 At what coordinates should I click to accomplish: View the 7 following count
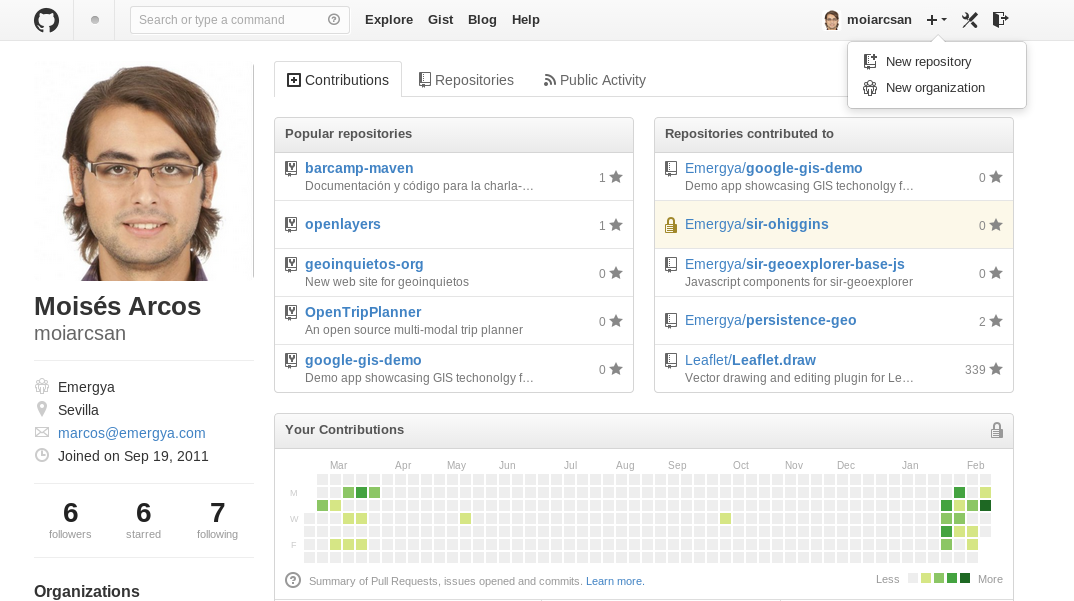tap(217, 520)
